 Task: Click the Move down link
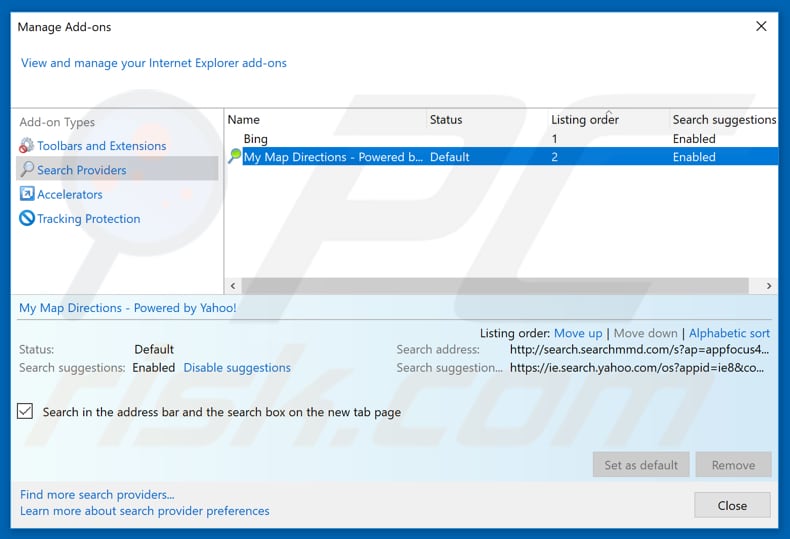pos(645,333)
